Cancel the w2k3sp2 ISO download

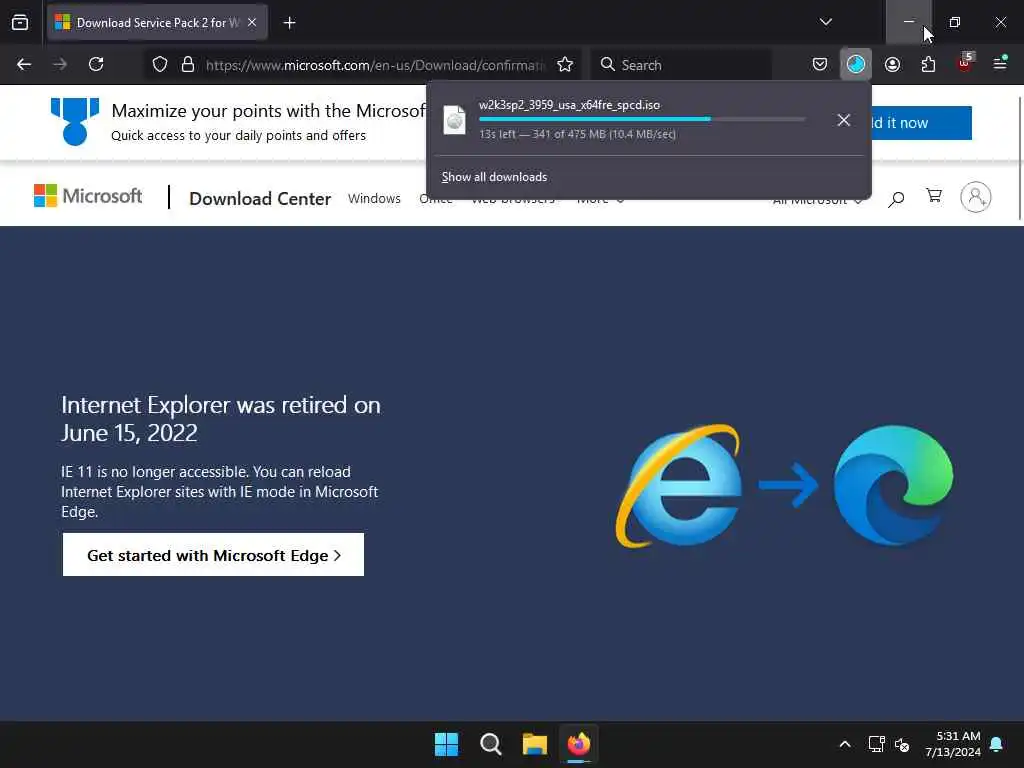point(844,120)
